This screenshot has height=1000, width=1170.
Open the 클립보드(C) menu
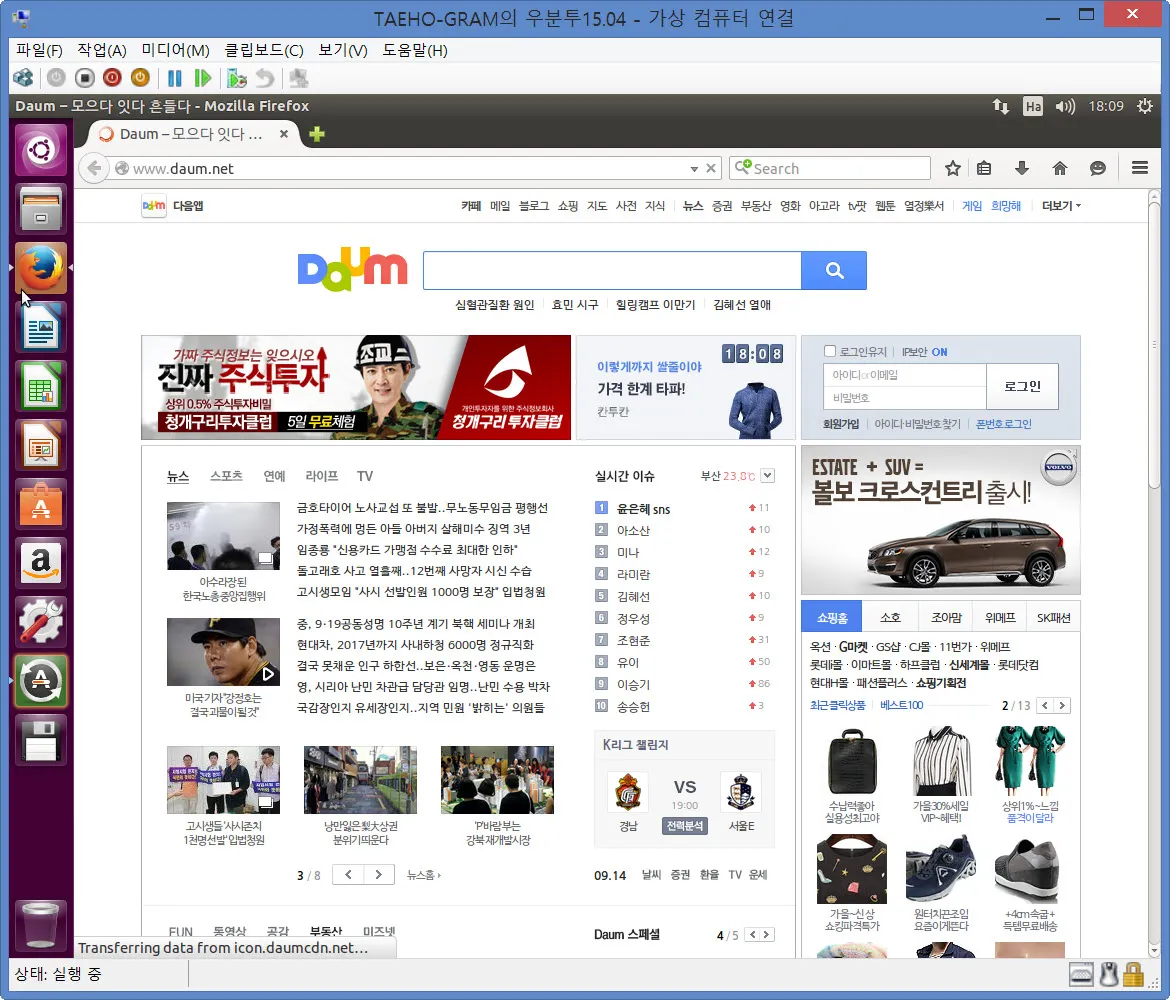(264, 50)
